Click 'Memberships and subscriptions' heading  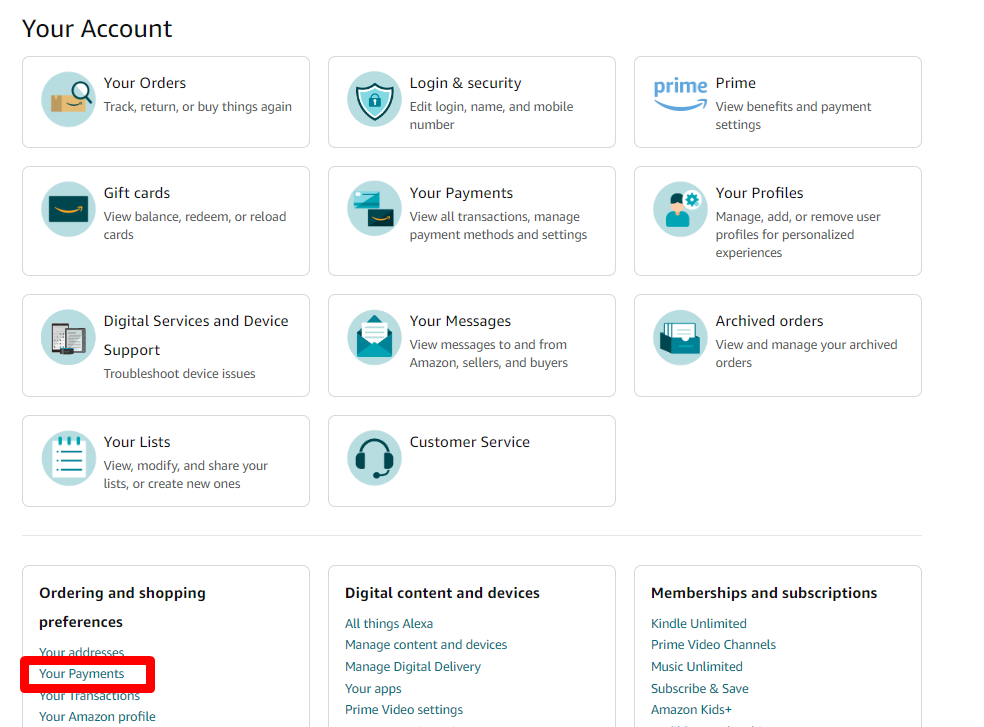point(764,593)
